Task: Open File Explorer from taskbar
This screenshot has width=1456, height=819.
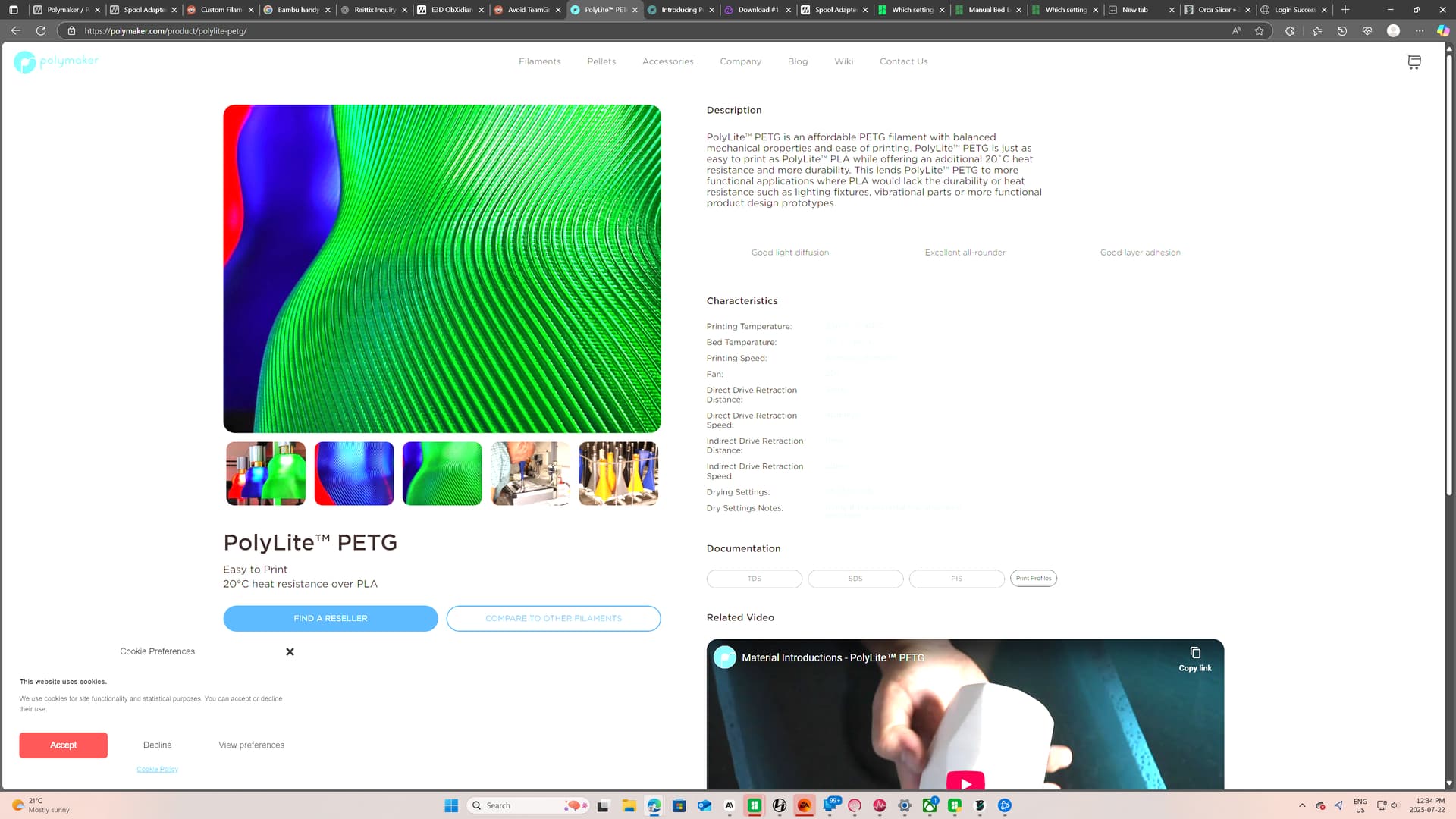Action: tap(629, 805)
